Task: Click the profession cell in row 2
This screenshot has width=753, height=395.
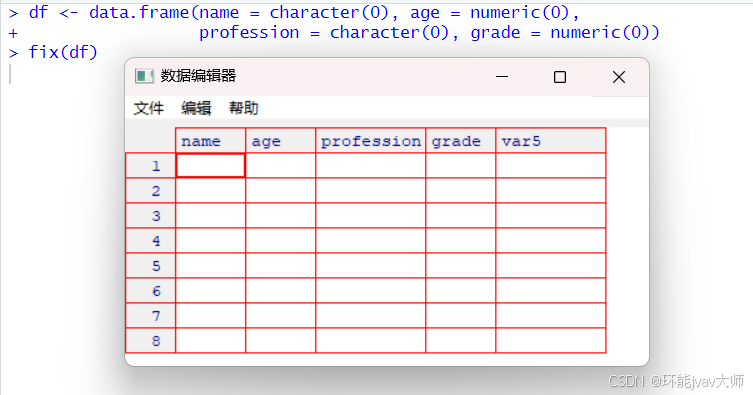Action: click(x=370, y=191)
